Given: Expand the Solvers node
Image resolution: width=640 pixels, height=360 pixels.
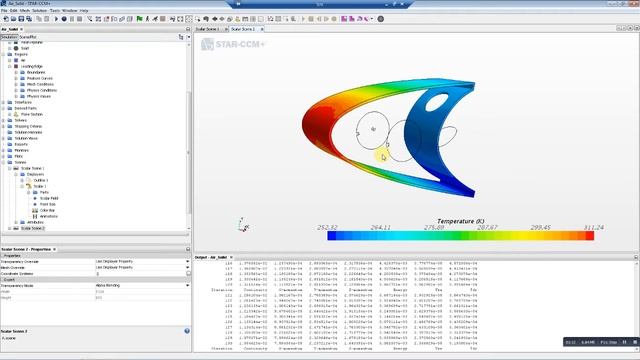Looking at the screenshot, I should tap(4, 120).
